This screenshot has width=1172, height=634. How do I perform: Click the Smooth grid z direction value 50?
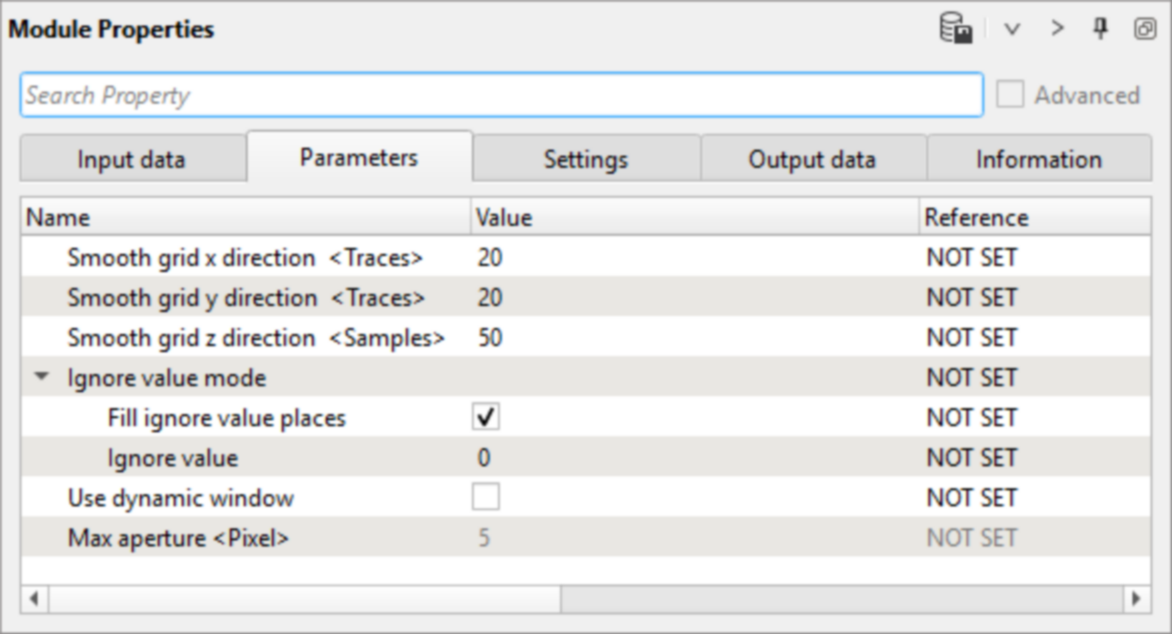(490, 338)
